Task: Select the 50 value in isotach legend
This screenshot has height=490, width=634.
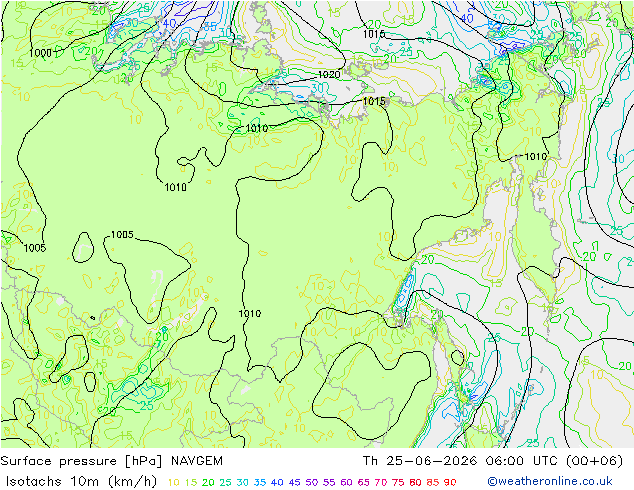Action: click(312, 482)
